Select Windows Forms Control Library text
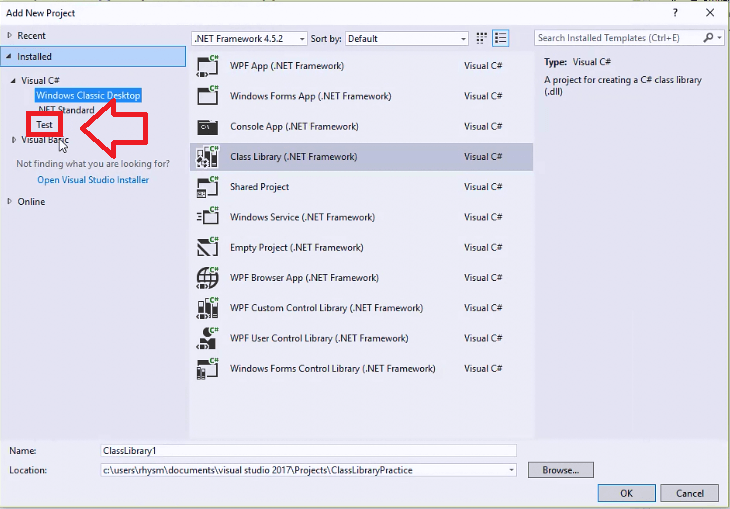 (x=333, y=369)
